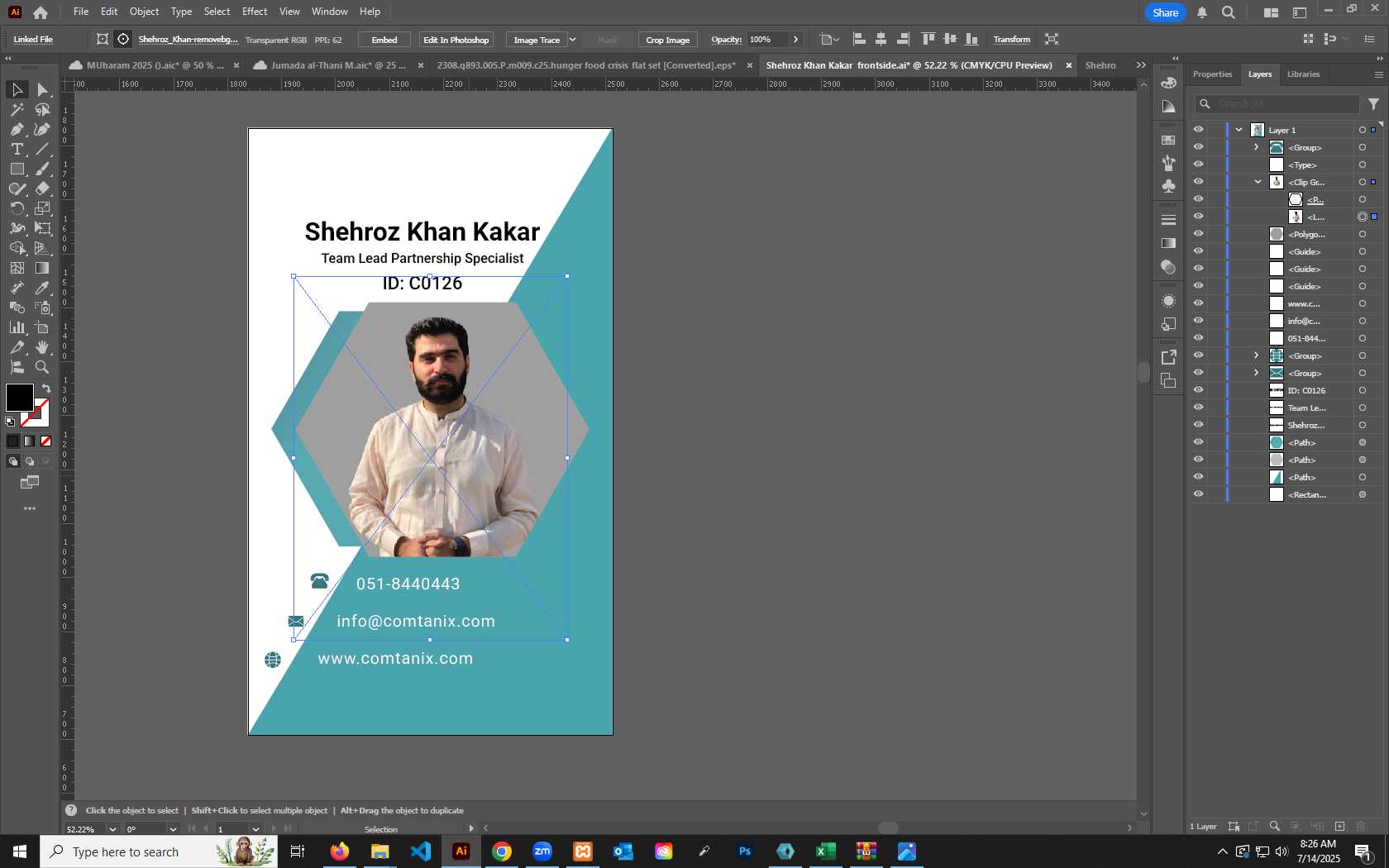Hide the Shehroz... layer item
The width and height of the screenshot is (1389, 868).
click(x=1198, y=425)
